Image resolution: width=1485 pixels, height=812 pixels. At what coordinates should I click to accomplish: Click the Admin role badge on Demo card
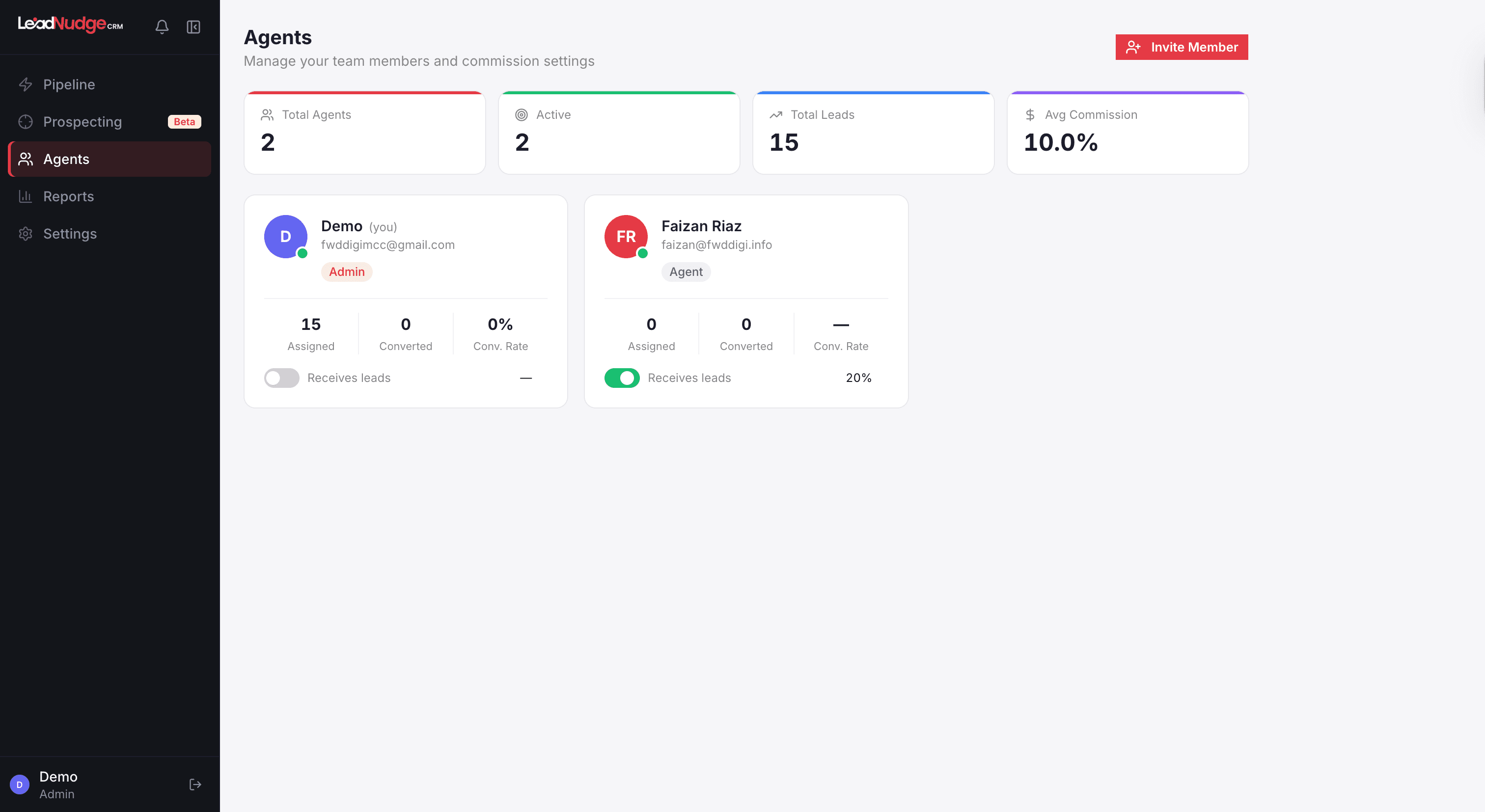tap(347, 271)
